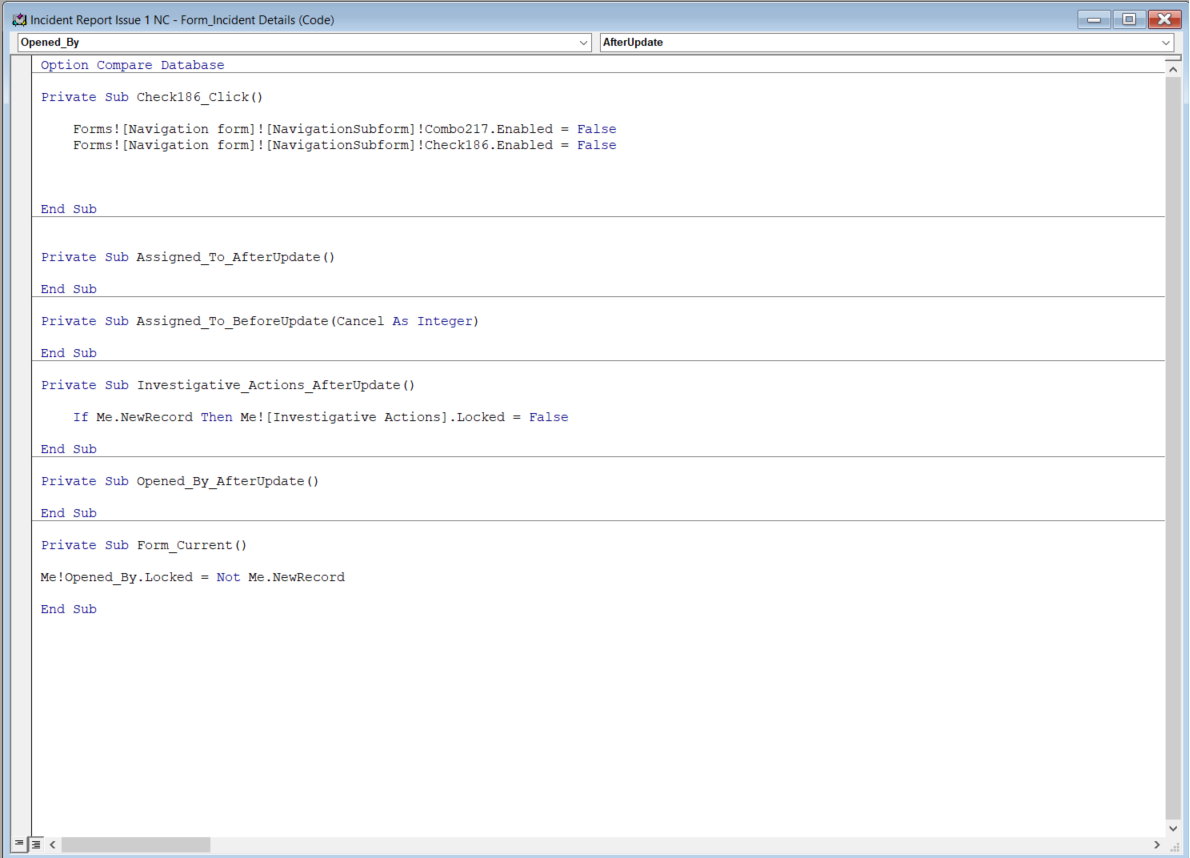
Task: Click the horizontal scrollbar thumb
Action: point(136,844)
